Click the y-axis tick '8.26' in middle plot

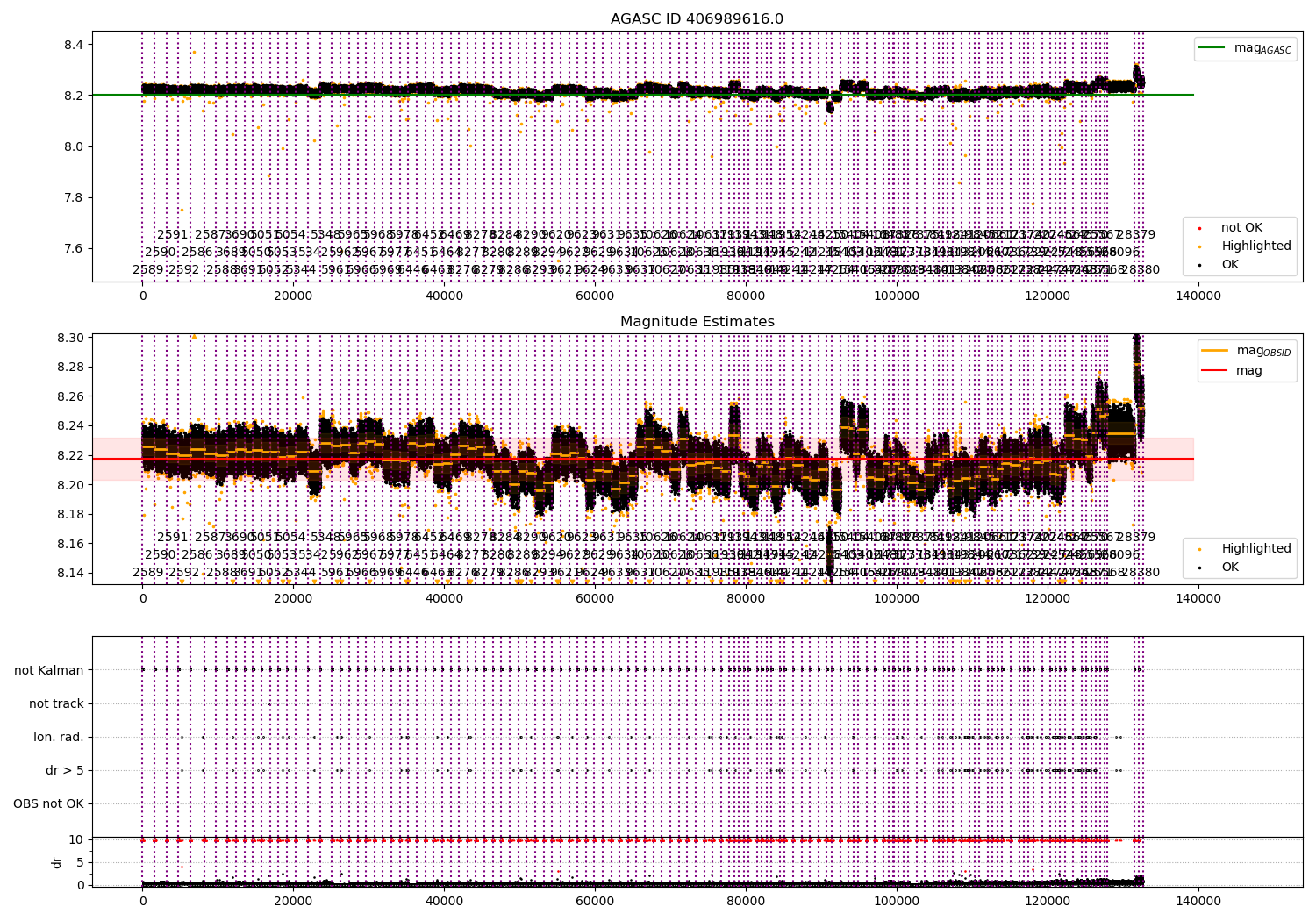tap(69, 396)
